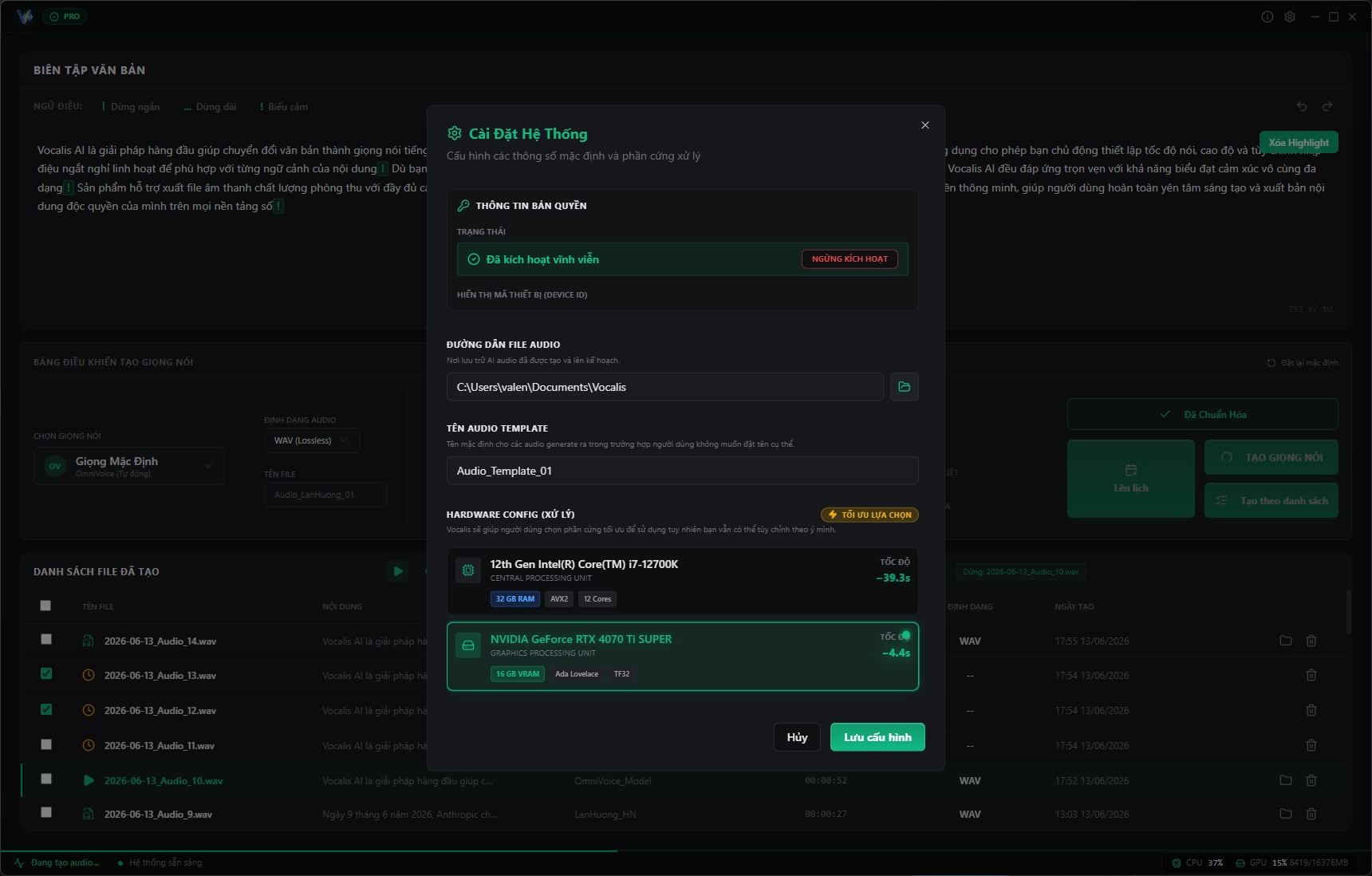Sort by the TÊN FILE column header
The height and width of the screenshot is (876, 1372).
[x=98, y=607]
